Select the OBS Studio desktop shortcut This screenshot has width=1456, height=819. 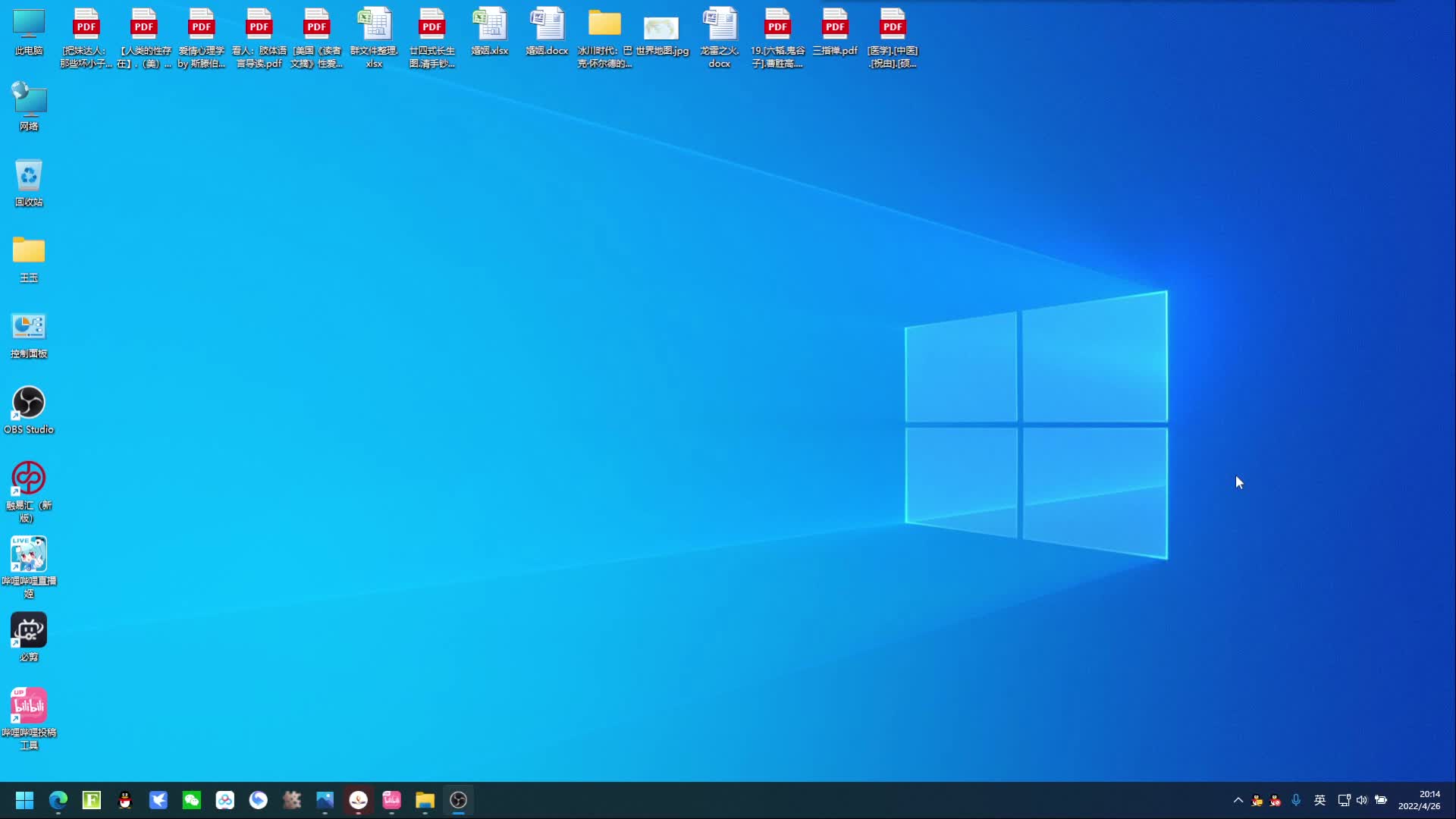point(29,410)
